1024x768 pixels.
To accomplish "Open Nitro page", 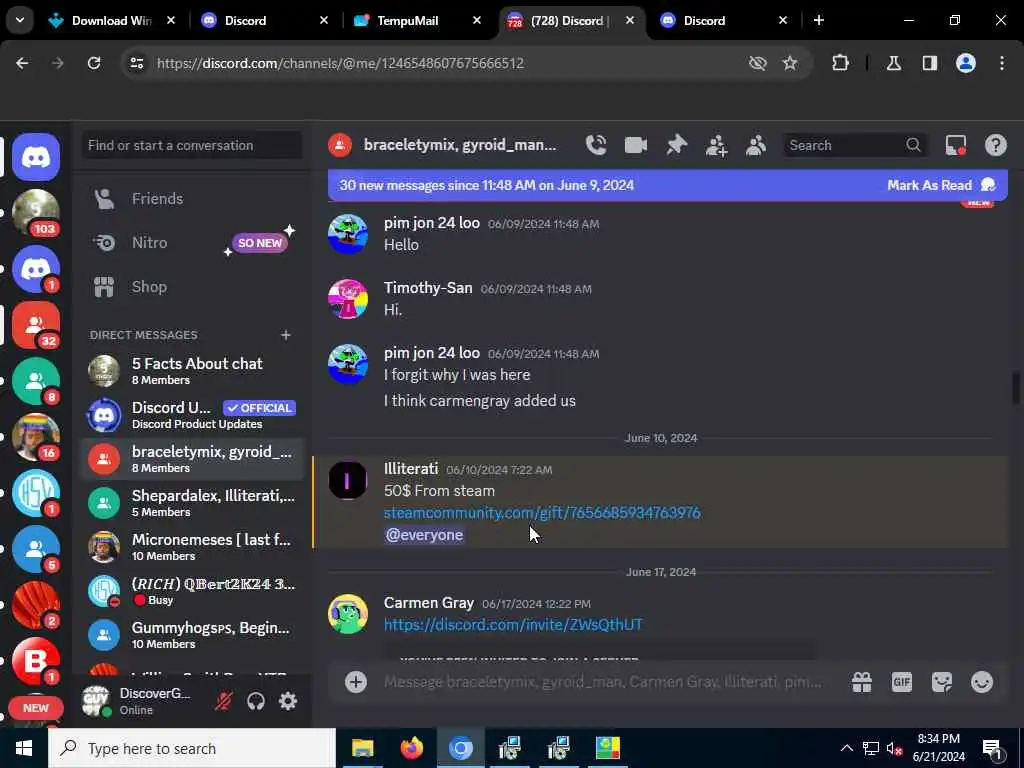I will 191,242.
